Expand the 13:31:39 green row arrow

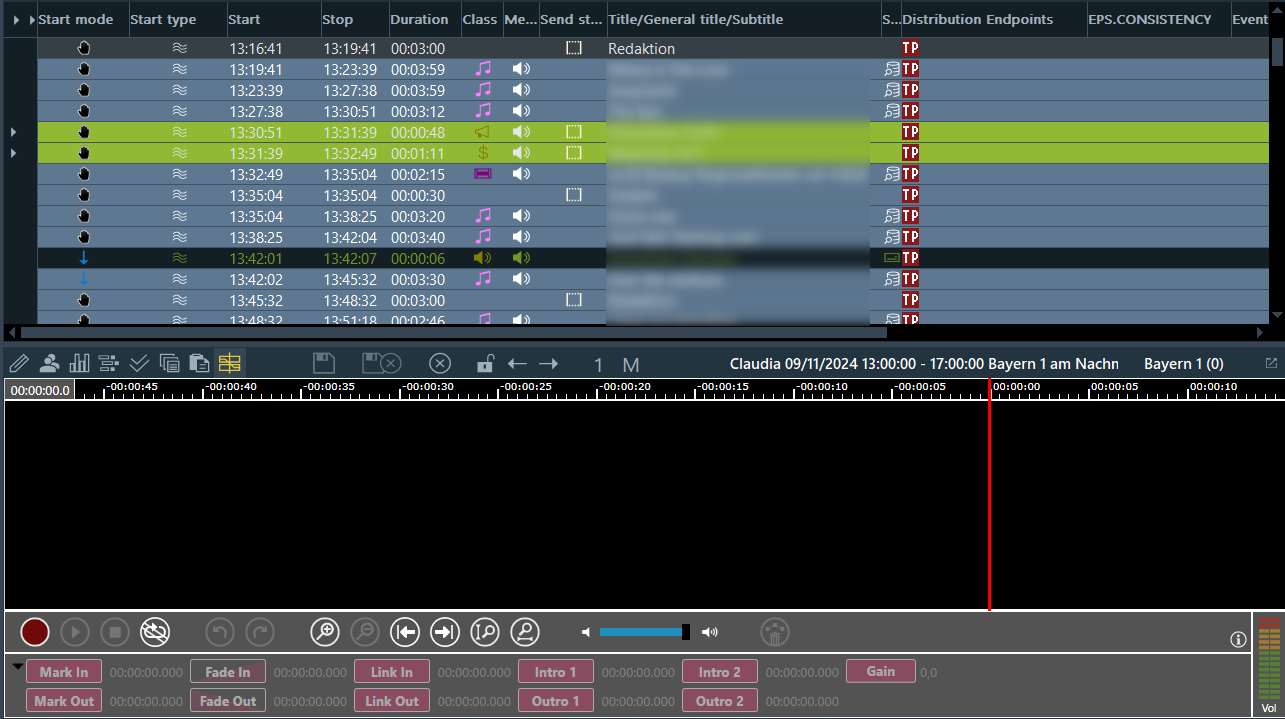pos(13,153)
